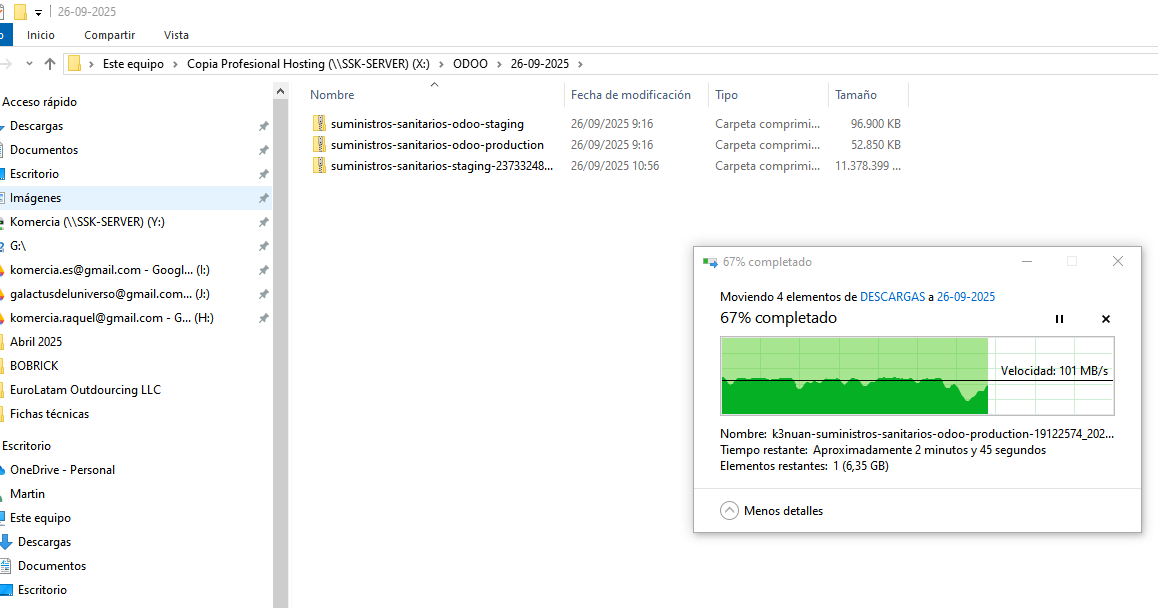1158x608 pixels.
Task: Sort by Fecha de modificación column
Action: pyautogui.click(x=630, y=95)
